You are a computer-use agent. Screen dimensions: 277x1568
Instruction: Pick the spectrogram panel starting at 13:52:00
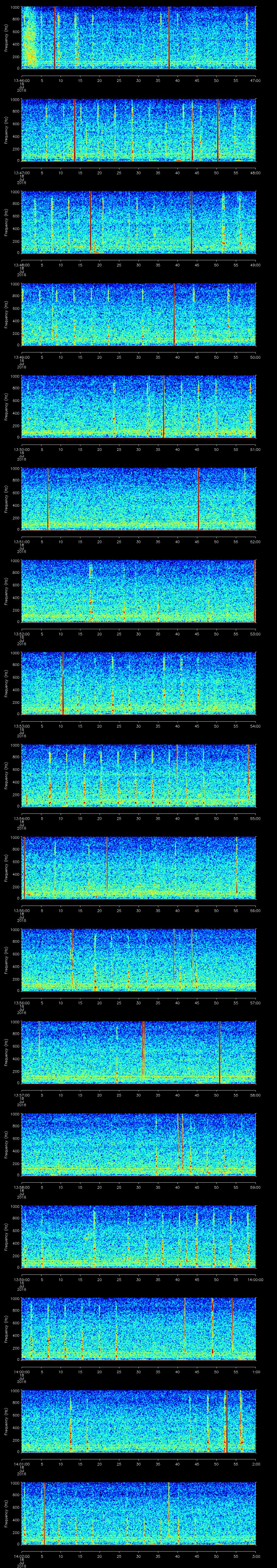pos(139,591)
